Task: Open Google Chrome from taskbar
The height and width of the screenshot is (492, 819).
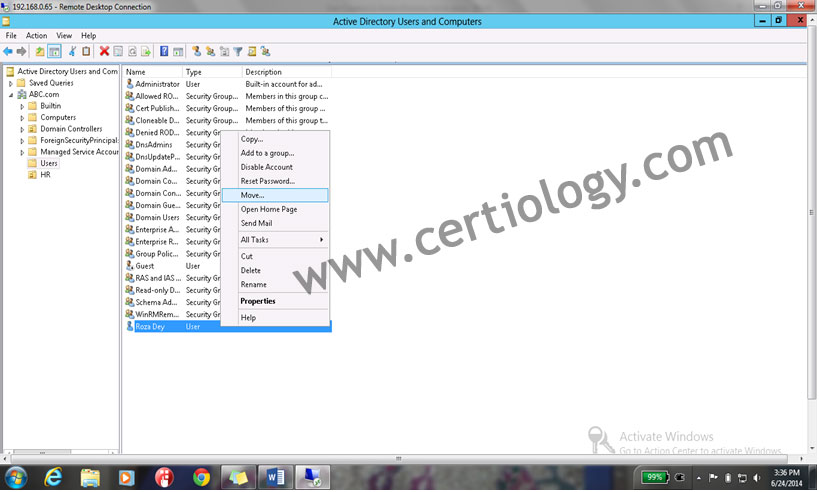Action: point(201,477)
